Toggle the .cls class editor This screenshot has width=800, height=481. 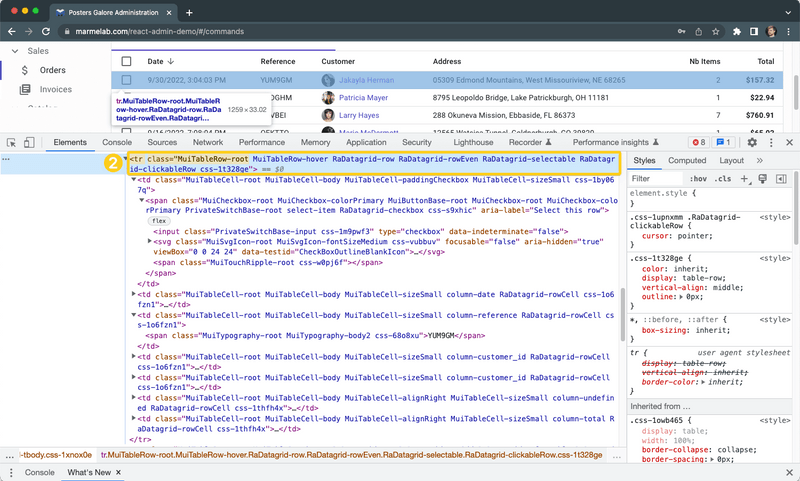[724, 179]
